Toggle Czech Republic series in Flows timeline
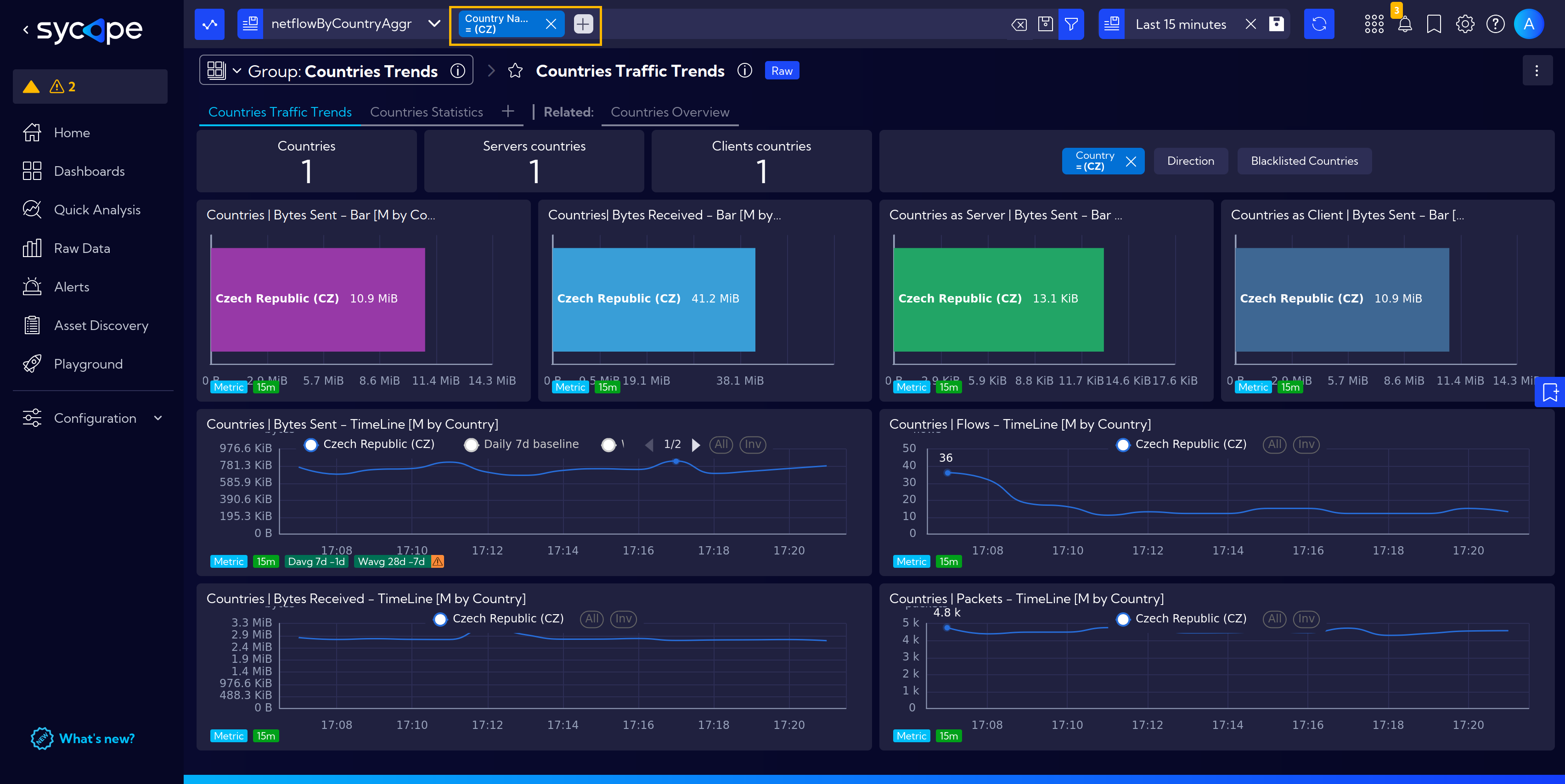The image size is (1565, 784). pos(1181,444)
